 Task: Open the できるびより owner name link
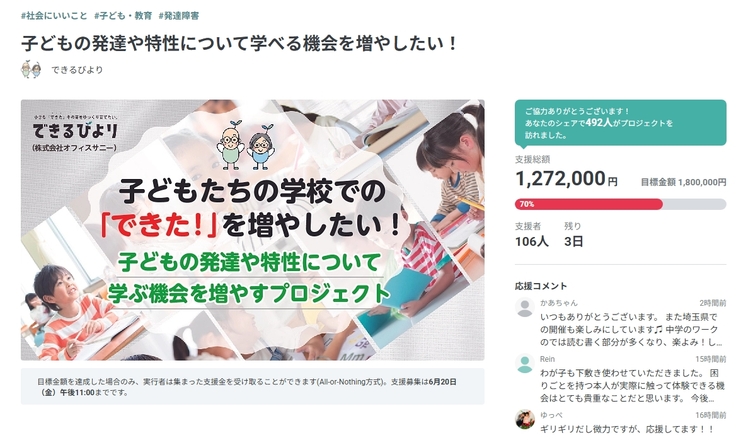click(77, 70)
